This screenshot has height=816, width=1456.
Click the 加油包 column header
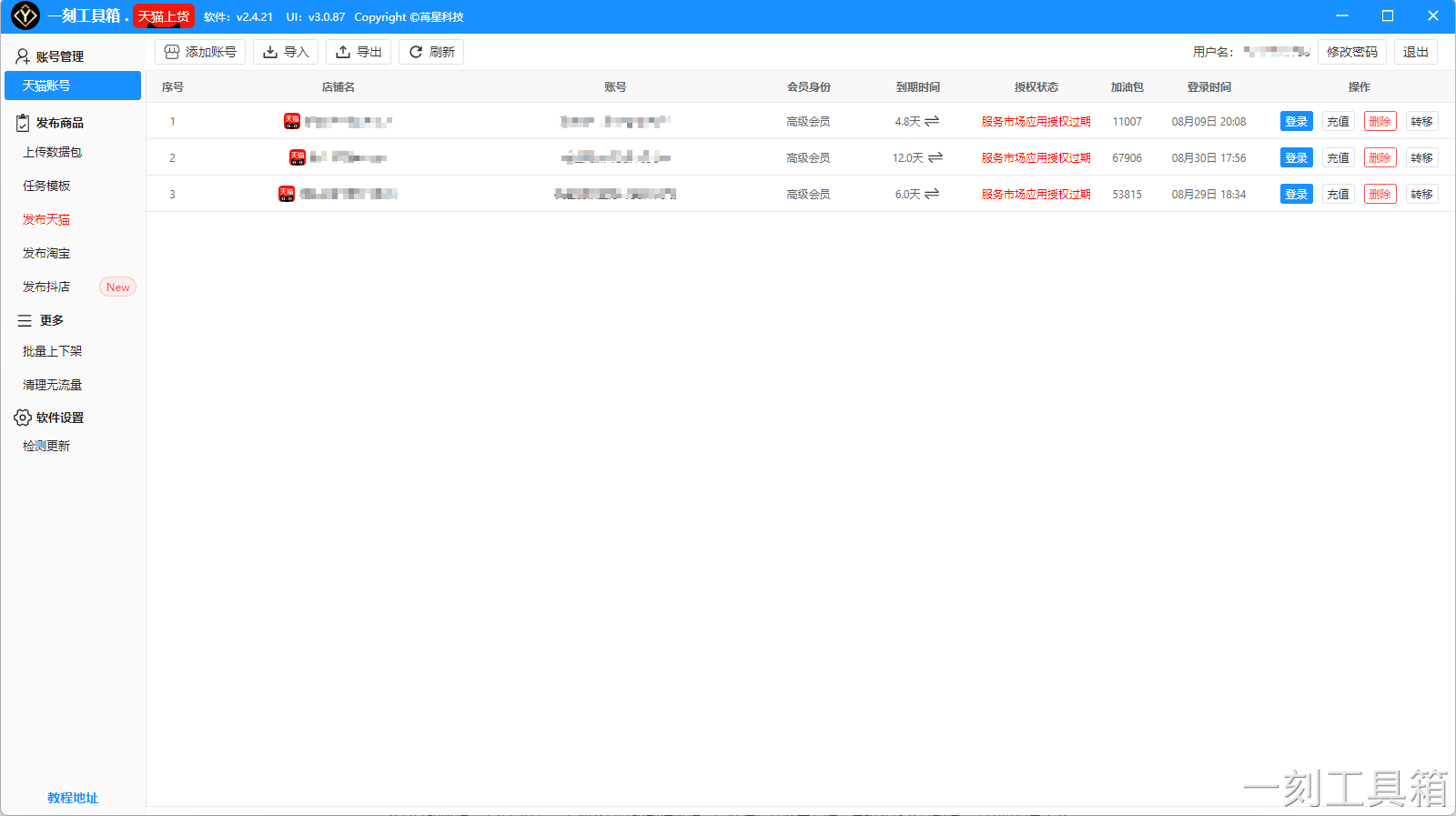(1127, 87)
